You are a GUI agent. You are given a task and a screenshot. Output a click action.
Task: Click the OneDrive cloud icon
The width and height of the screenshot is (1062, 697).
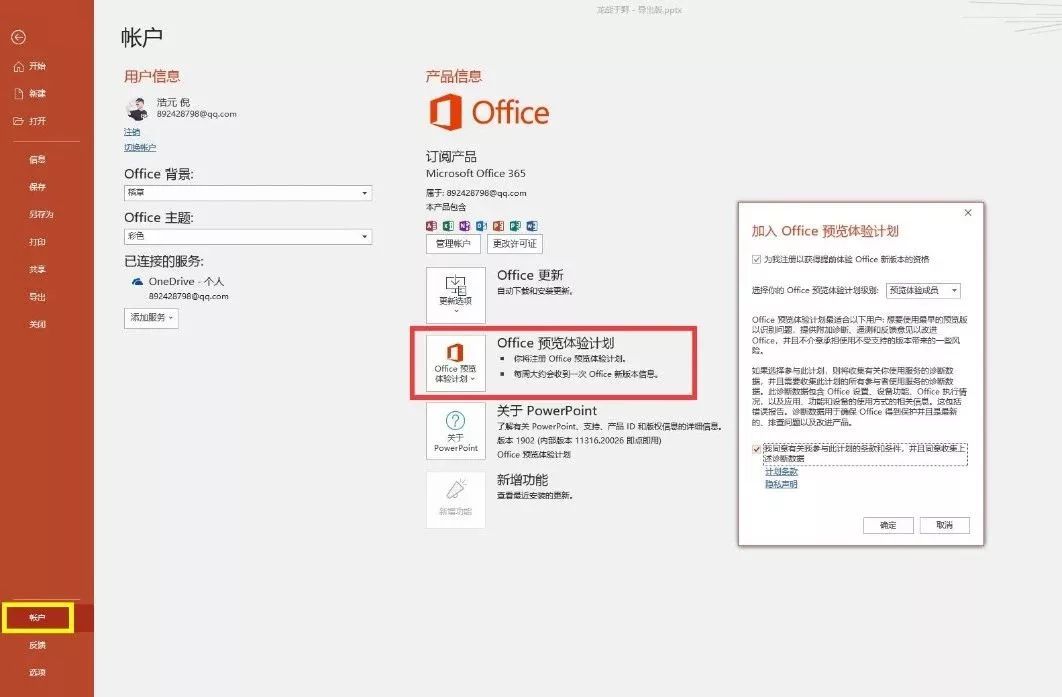(x=137, y=282)
